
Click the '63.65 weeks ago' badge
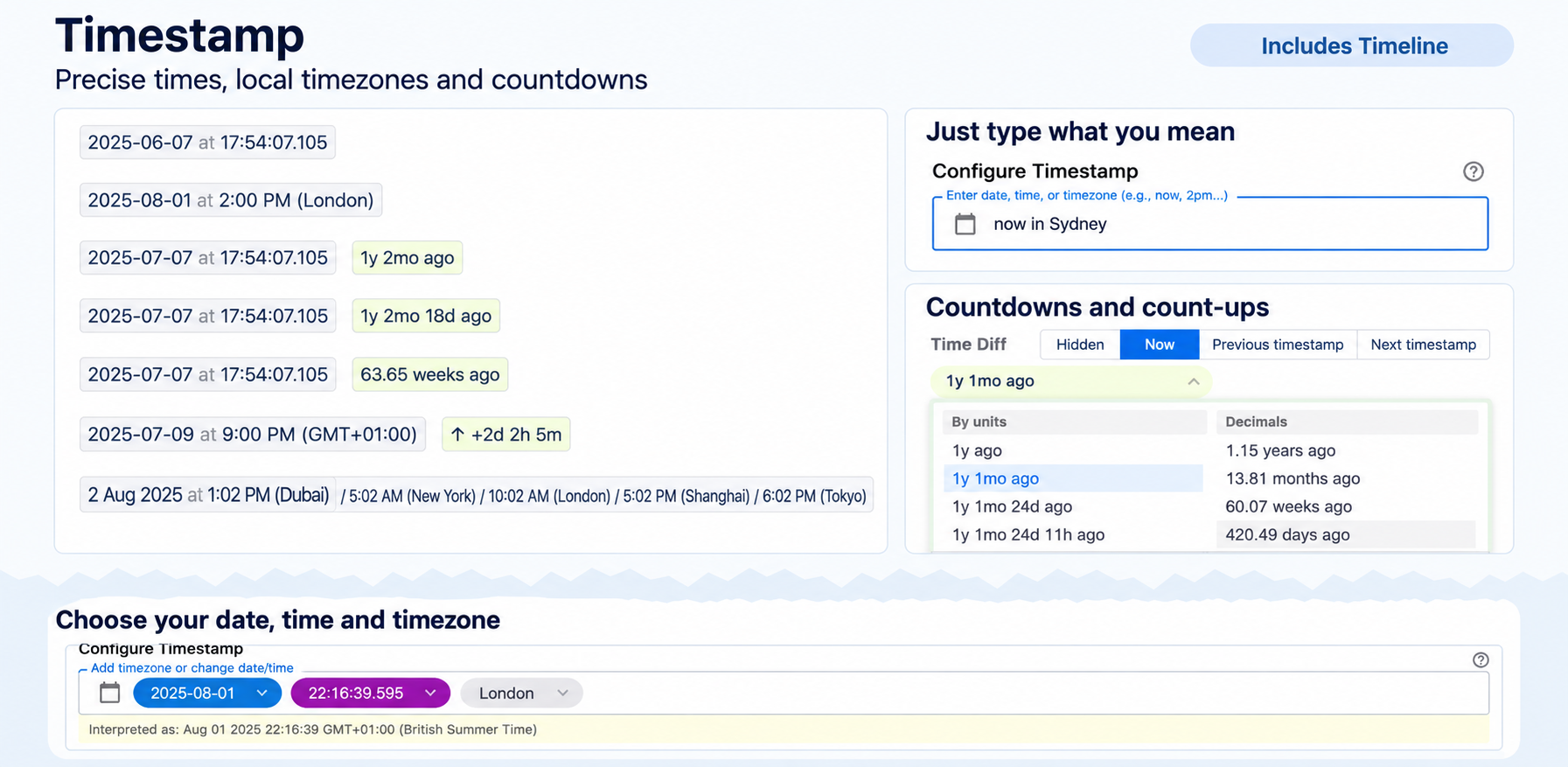pyautogui.click(x=430, y=374)
